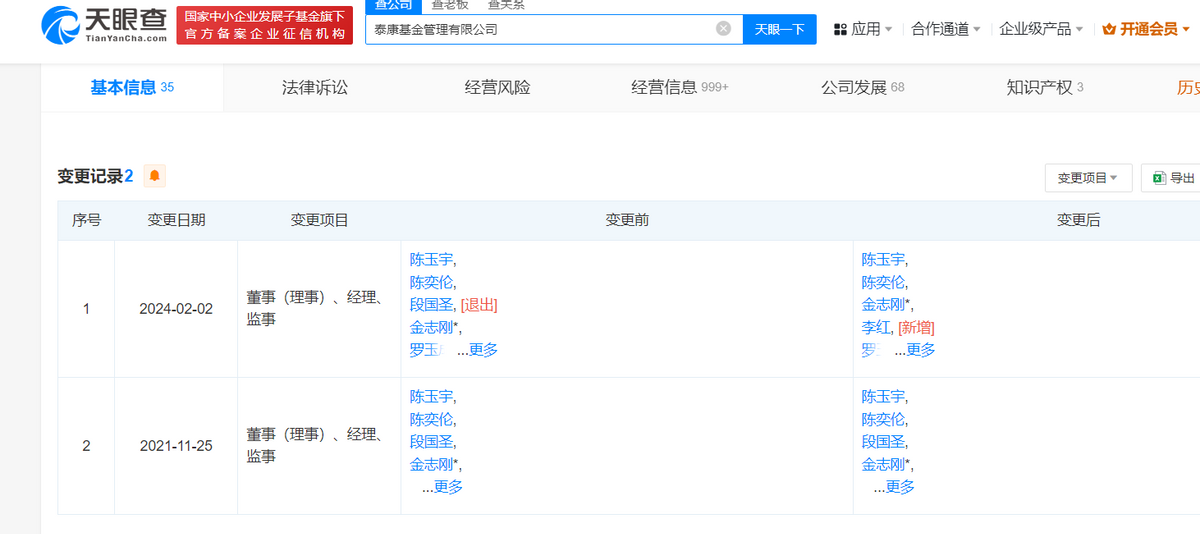Viewport: 1200px width, 534px height.
Task: Click row 1 董事（理事）、经理、监事 cell
Action: click(x=317, y=309)
